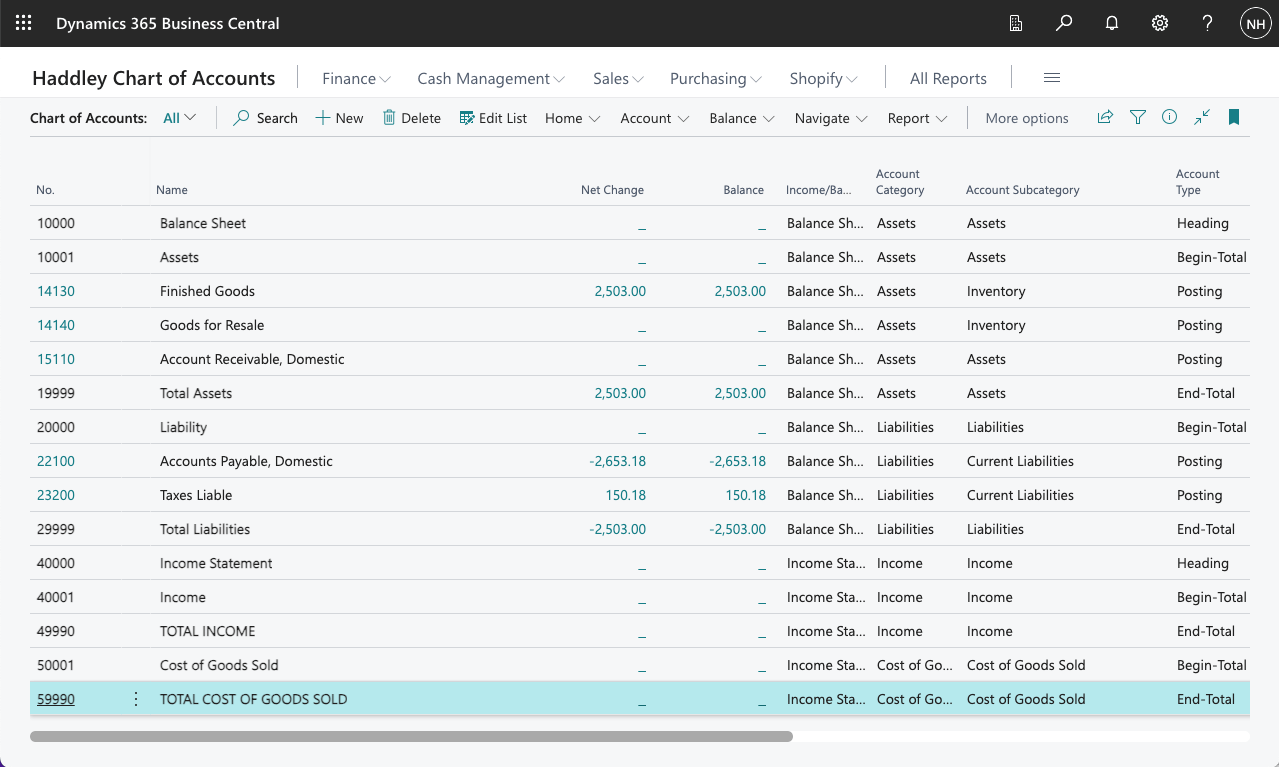Open account 14130 link
The image size is (1279, 767).
tap(56, 291)
